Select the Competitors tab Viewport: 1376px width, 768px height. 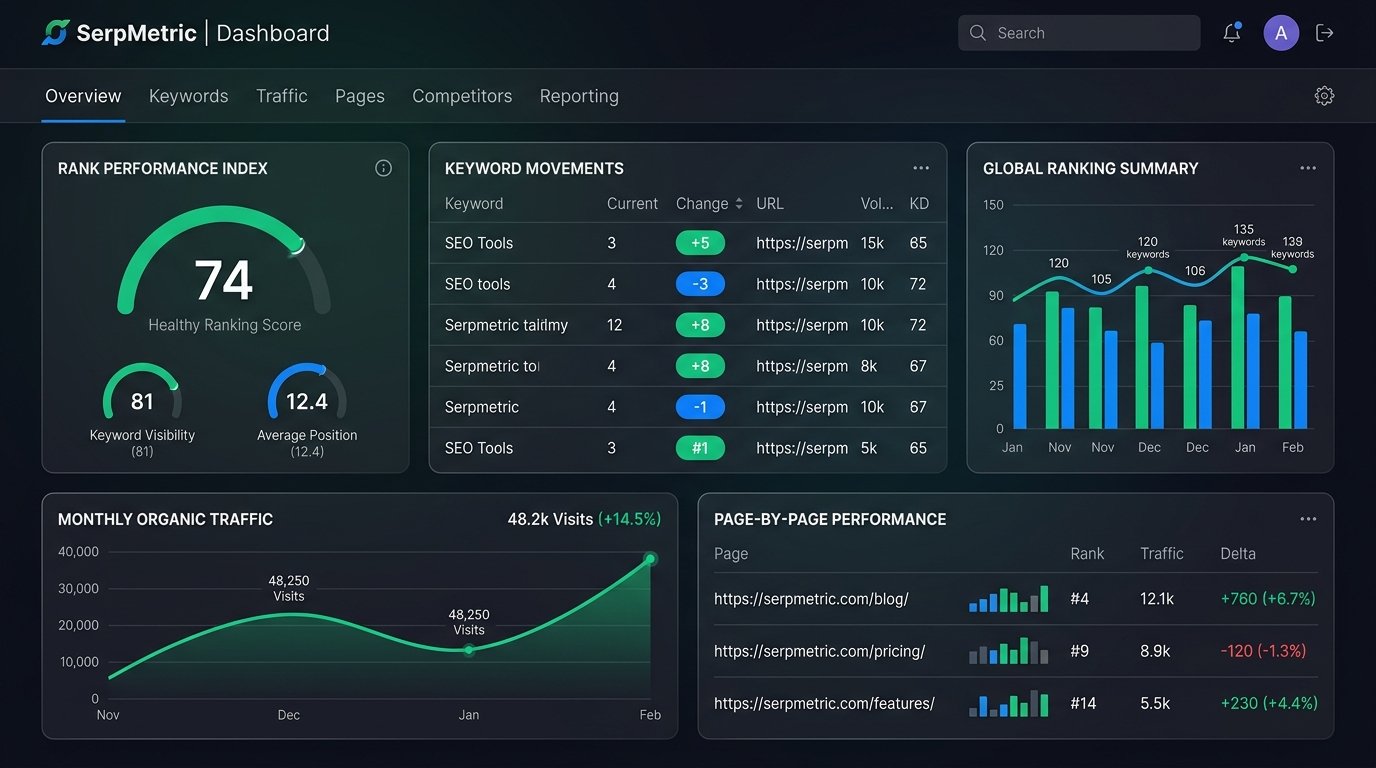tap(462, 96)
